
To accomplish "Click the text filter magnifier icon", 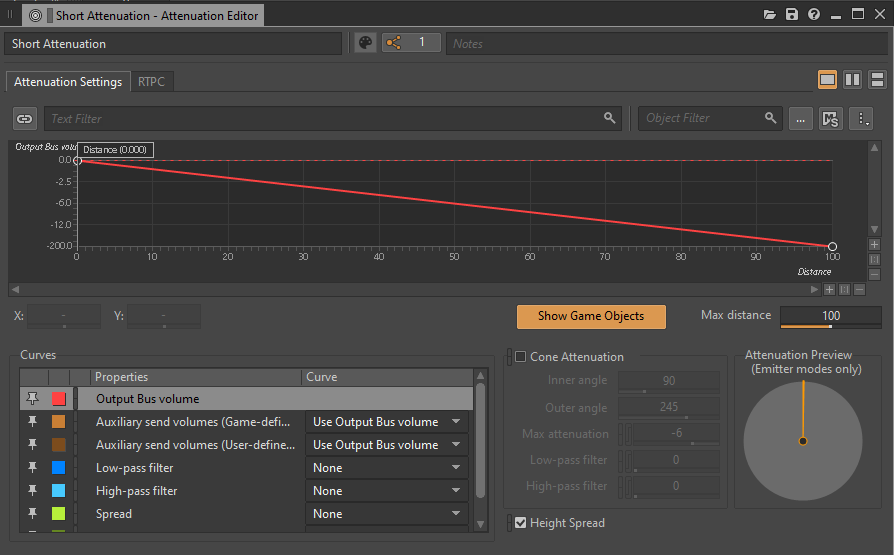I will click(x=609, y=118).
